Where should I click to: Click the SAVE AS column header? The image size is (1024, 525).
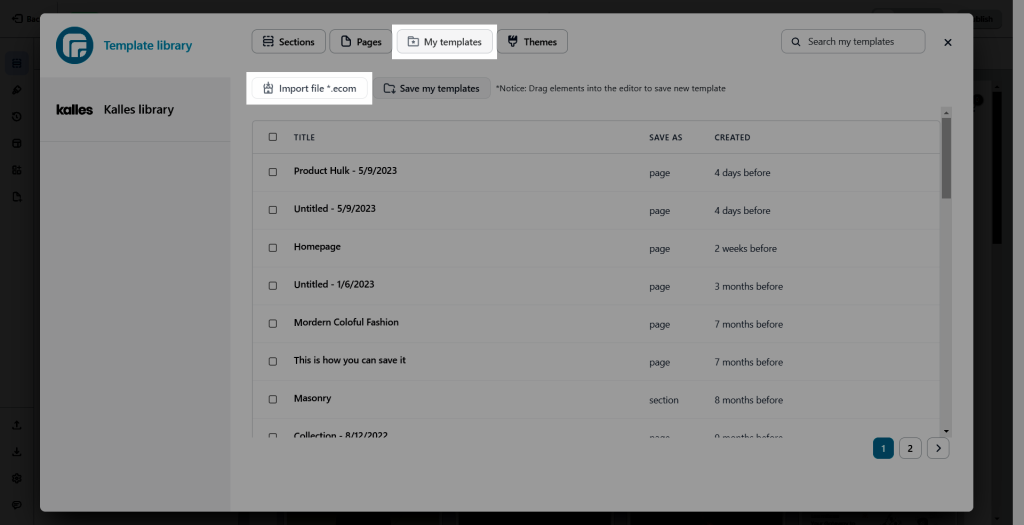pyautogui.click(x=665, y=137)
